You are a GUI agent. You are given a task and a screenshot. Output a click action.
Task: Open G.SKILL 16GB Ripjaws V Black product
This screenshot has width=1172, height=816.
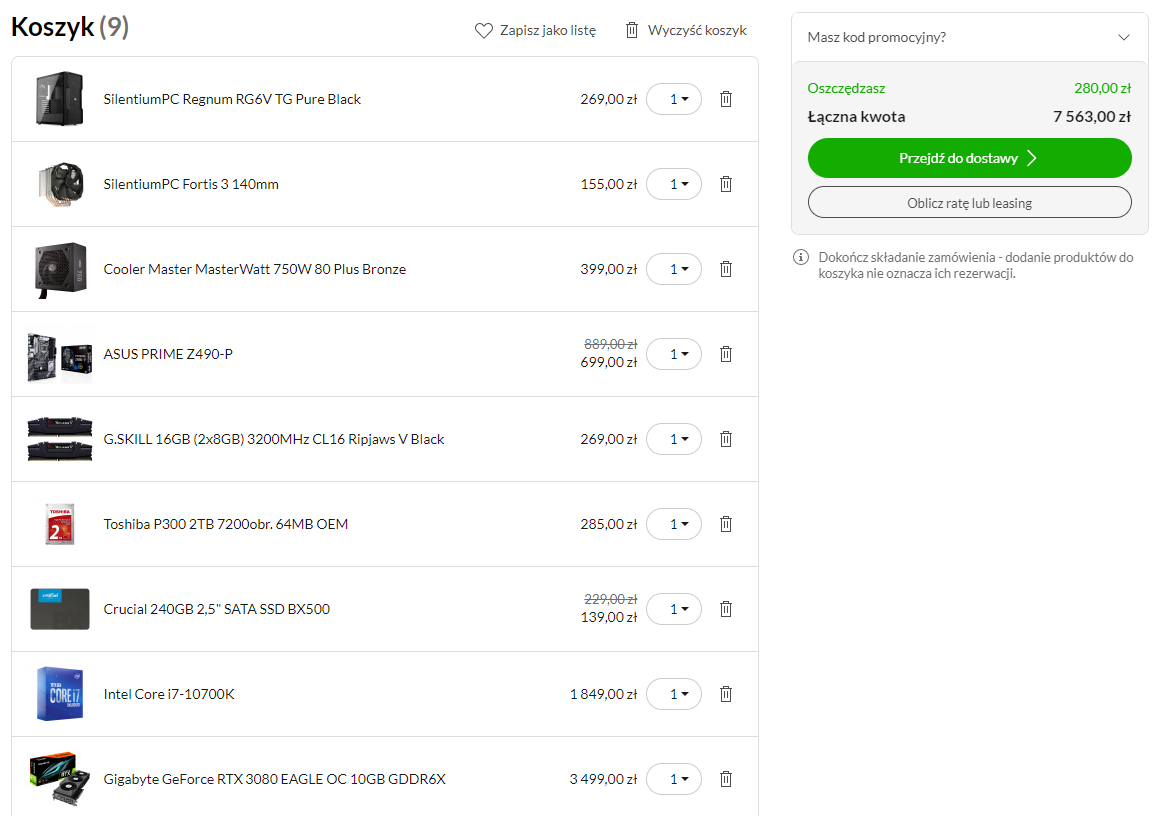pos(274,439)
